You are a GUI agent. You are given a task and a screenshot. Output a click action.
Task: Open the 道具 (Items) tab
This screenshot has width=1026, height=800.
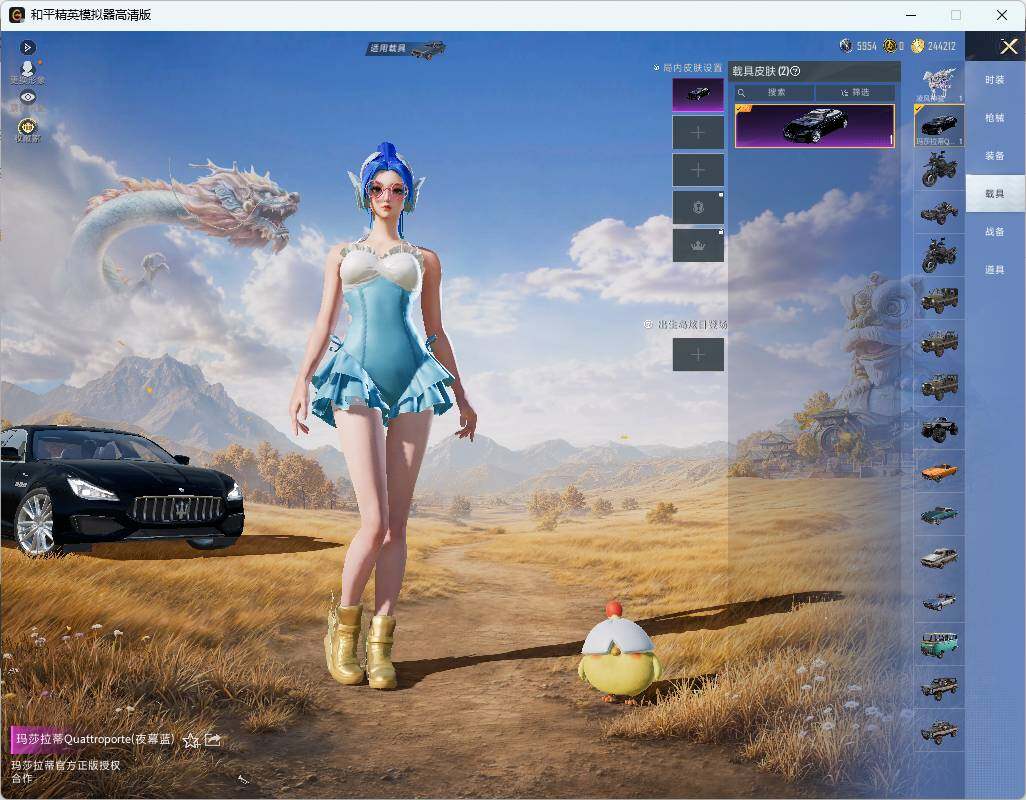[x=995, y=270]
